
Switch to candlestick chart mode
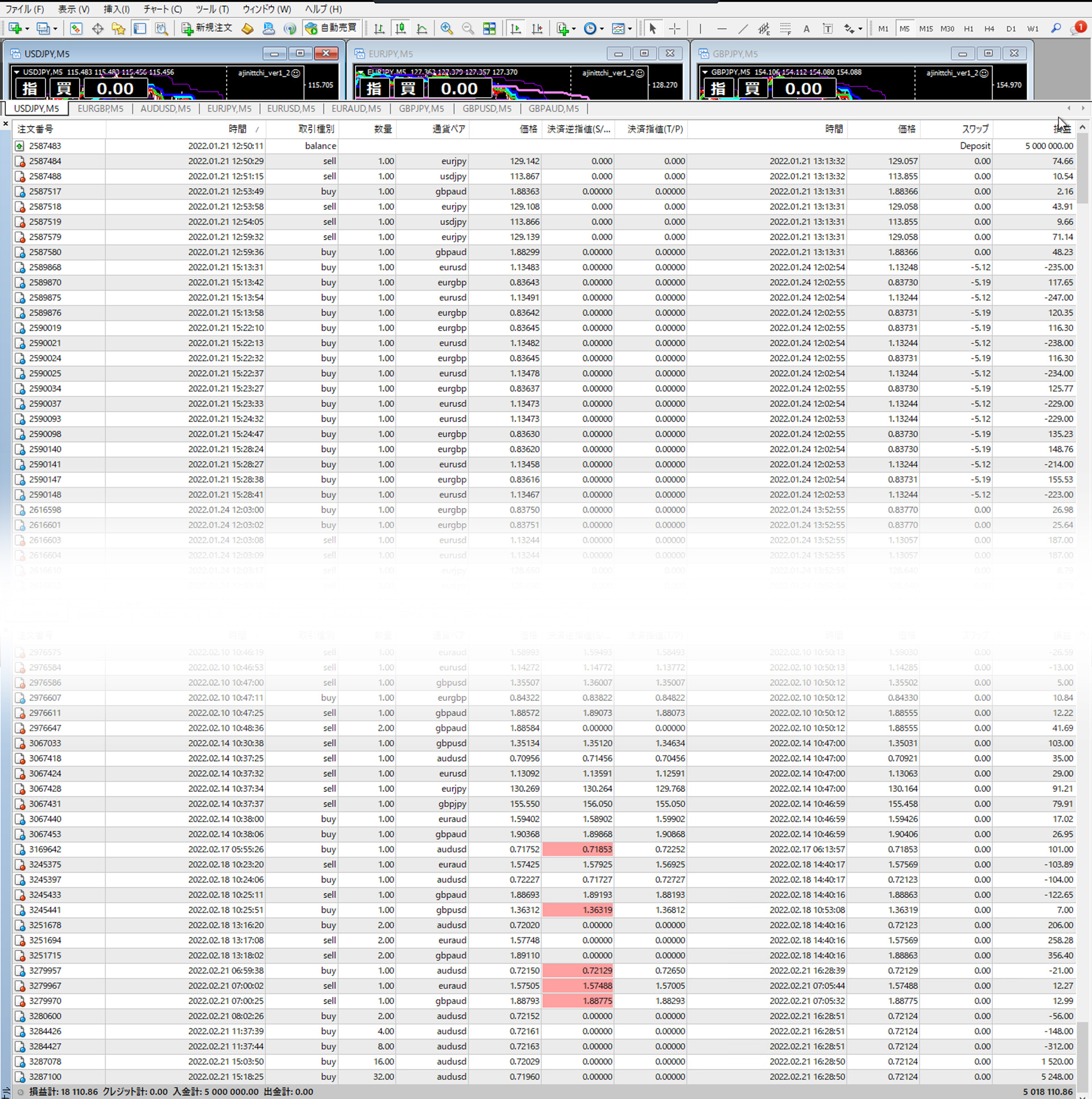(x=401, y=28)
